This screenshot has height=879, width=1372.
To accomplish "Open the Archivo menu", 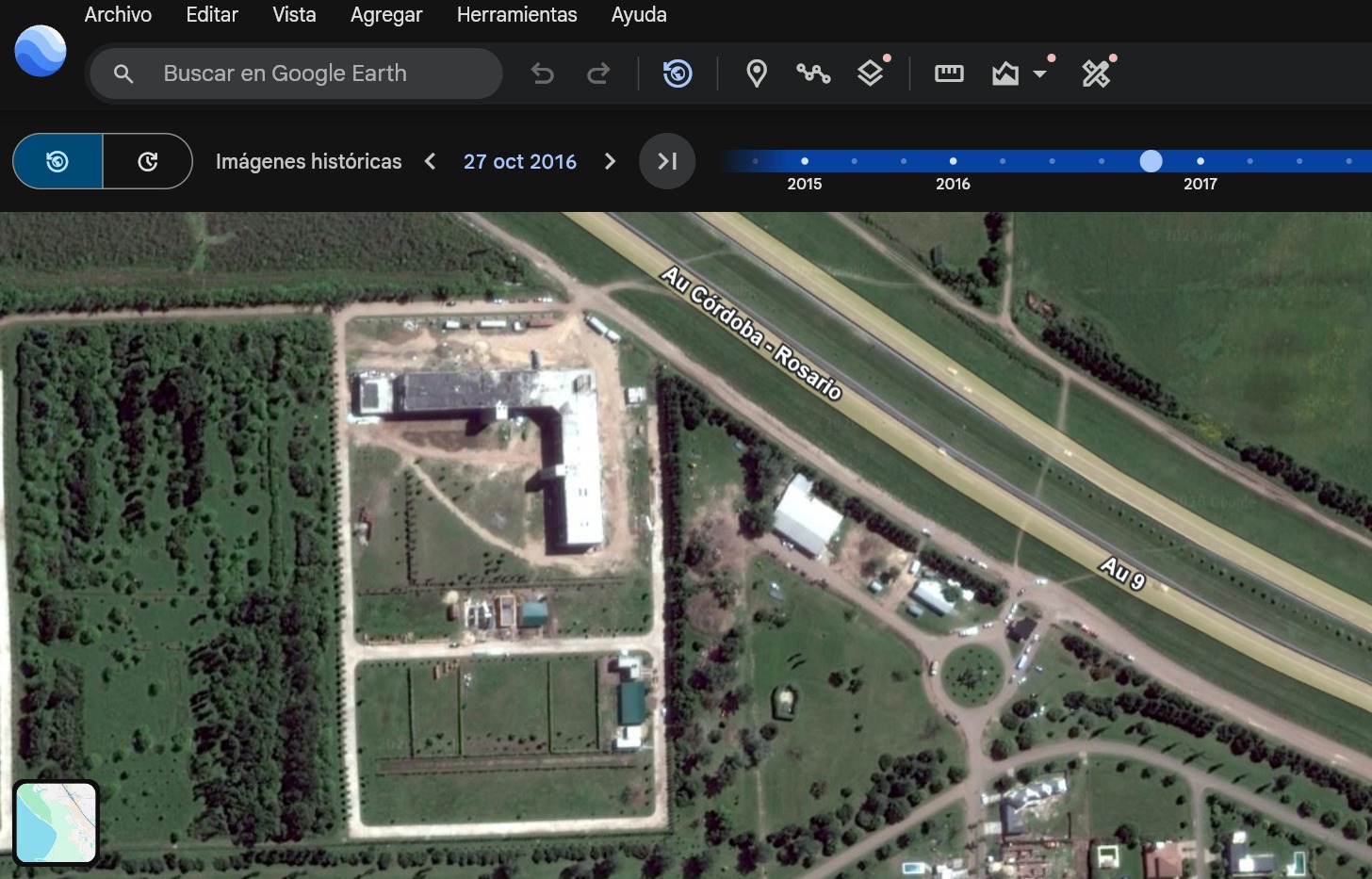I will (x=118, y=15).
